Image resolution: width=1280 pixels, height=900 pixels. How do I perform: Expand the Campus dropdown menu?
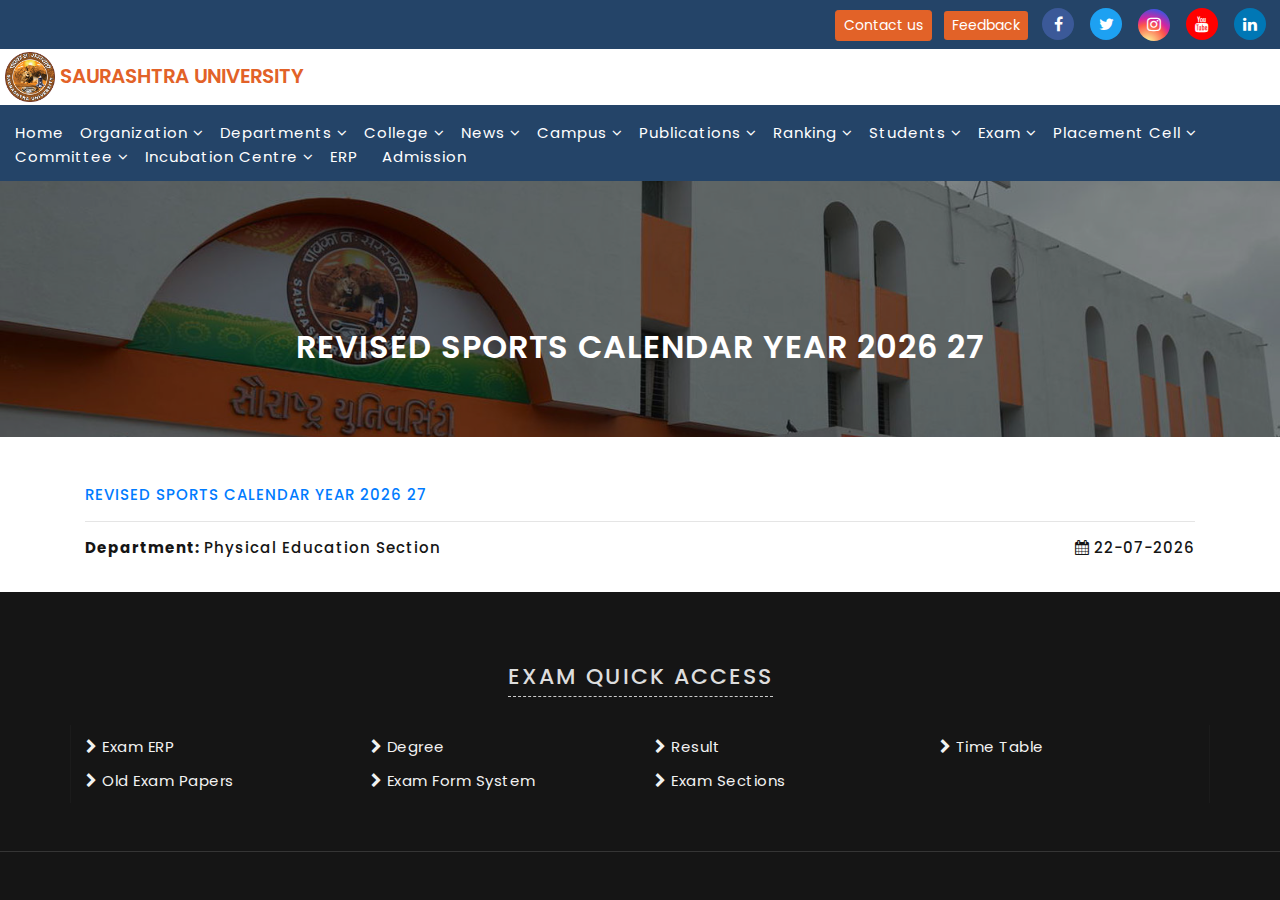click(x=579, y=133)
